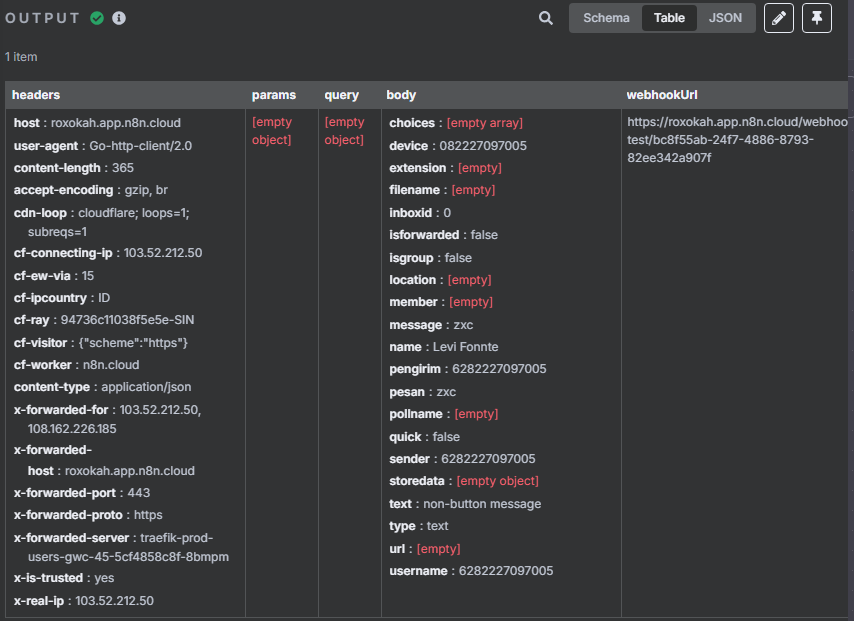Click the cf-visitor scheme row
The width and height of the screenshot is (854, 621).
tap(101, 343)
